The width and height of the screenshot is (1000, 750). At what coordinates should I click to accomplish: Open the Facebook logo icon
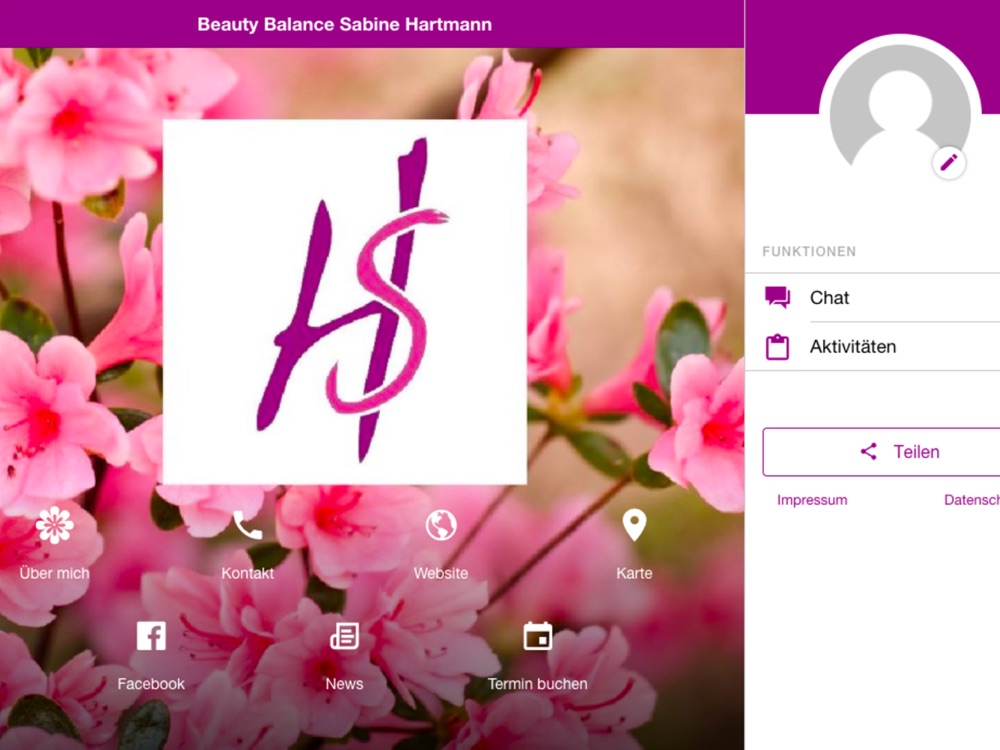point(151,636)
